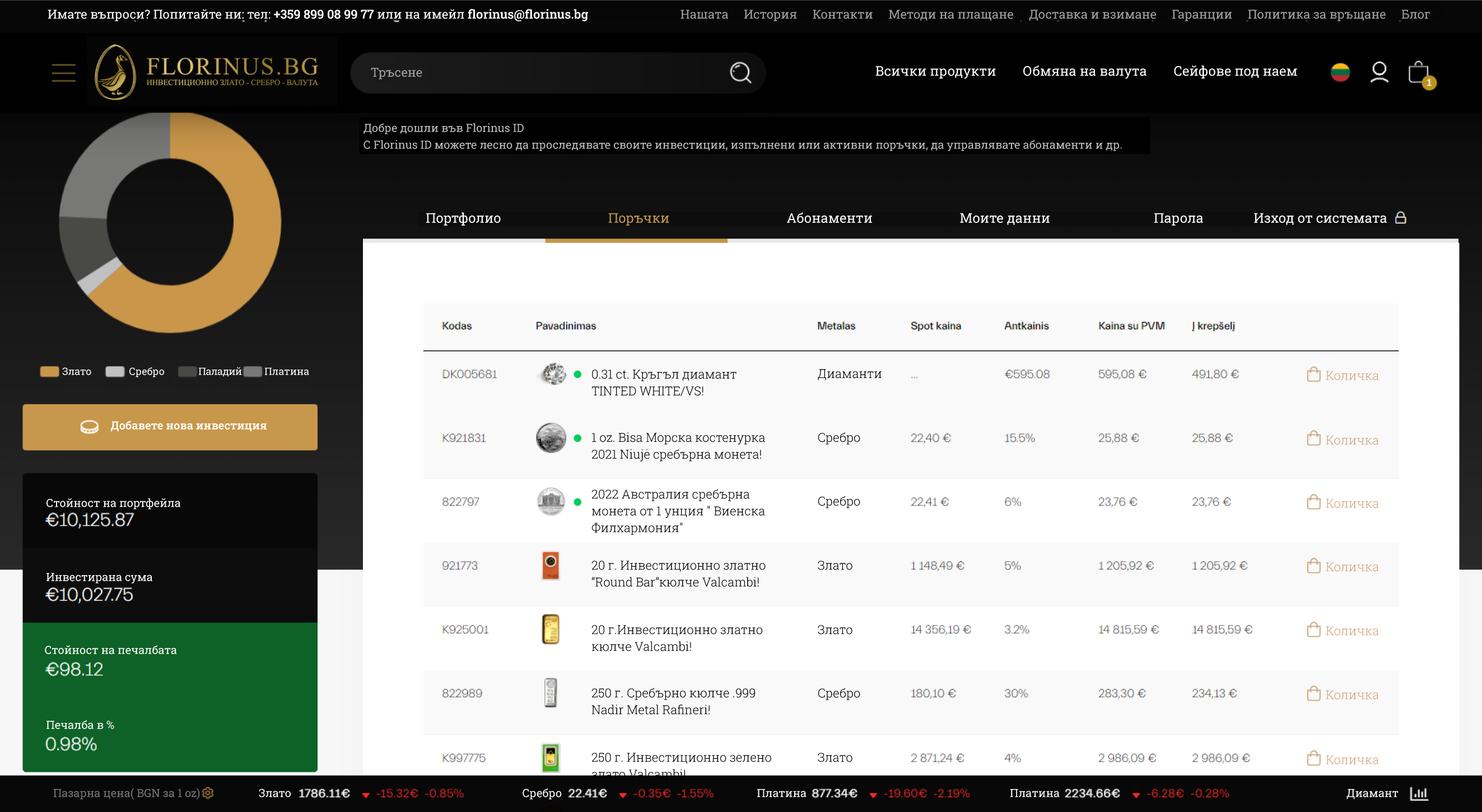Click the lock icon beside Изход от системата

coord(1401,217)
